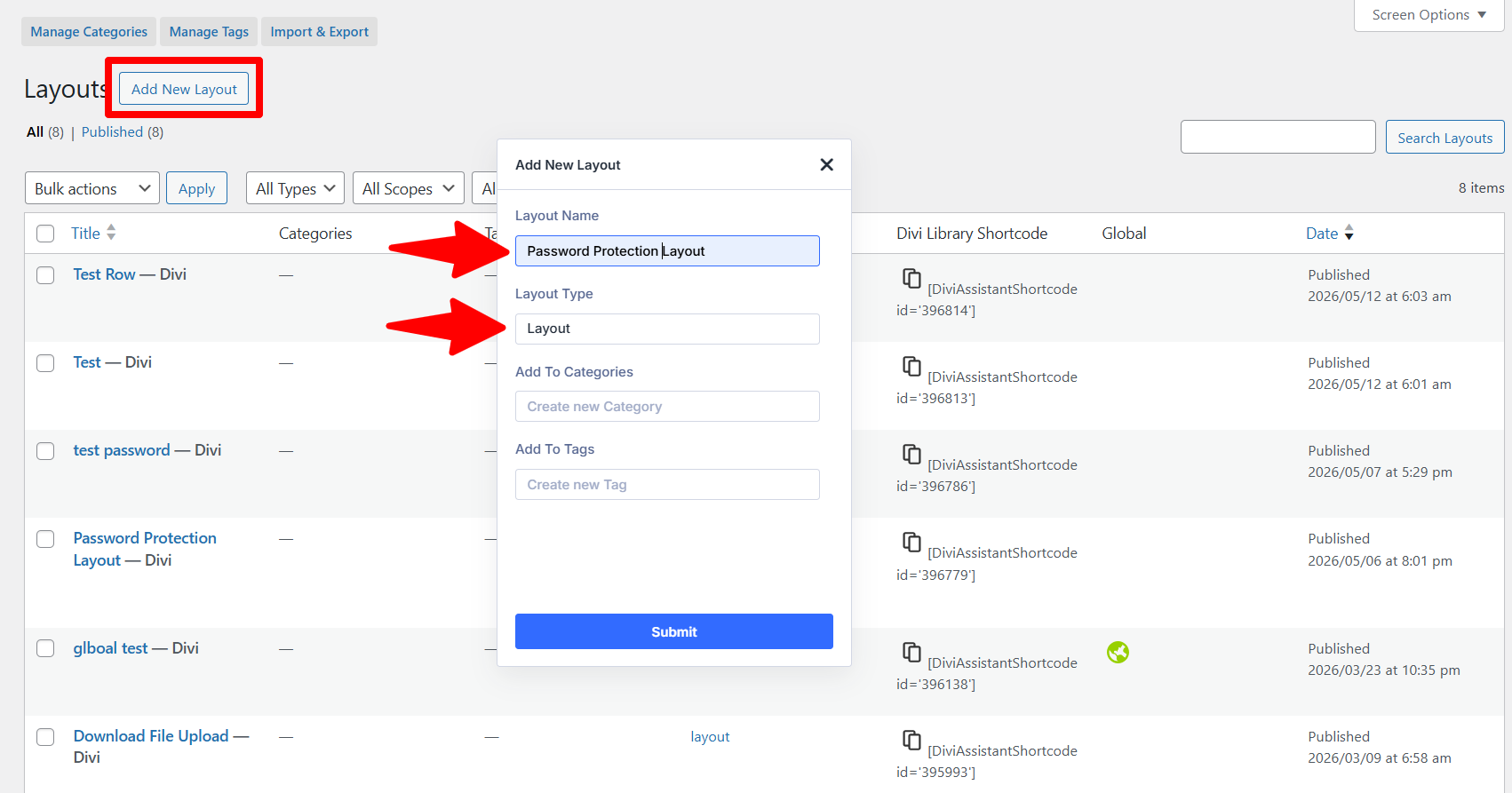Click the Create new Category field
The height and width of the screenshot is (793, 1512).
click(667, 407)
